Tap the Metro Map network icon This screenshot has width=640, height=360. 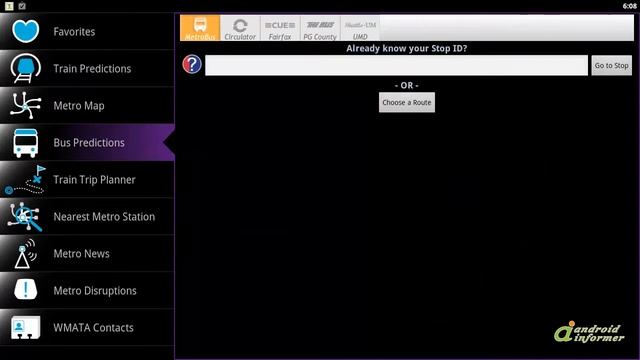pos(25,105)
